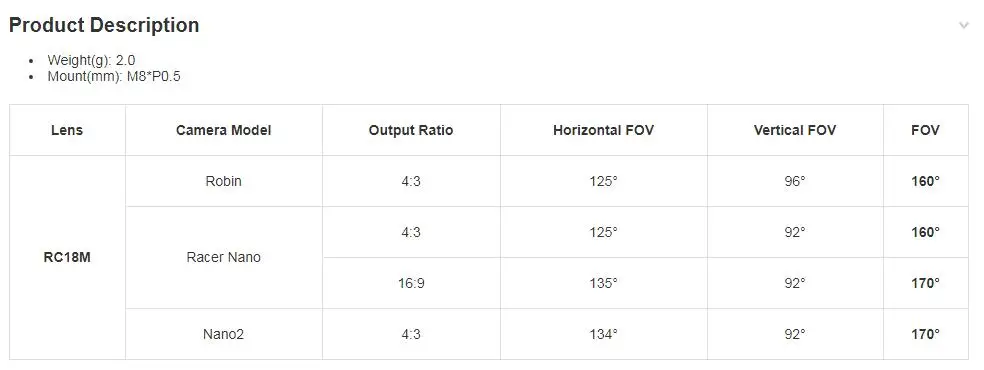Click the Camera Model column header
Image resolution: width=984 pixels, height=370 pixels.
pos(223,130)
